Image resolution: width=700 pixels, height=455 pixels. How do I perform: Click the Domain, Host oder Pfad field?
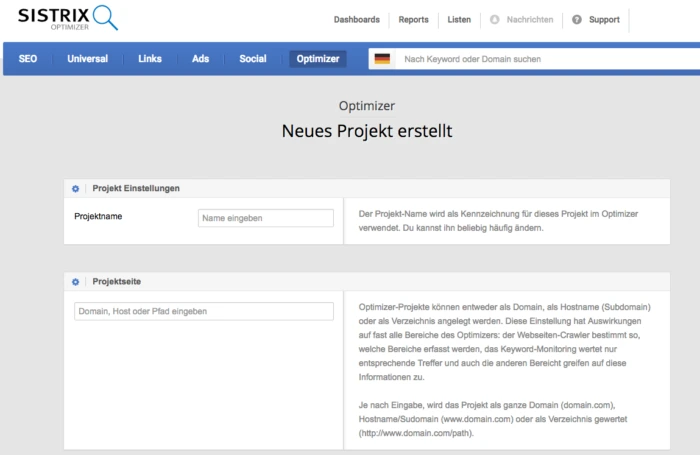pyautogui.click(x=204, y=311)
